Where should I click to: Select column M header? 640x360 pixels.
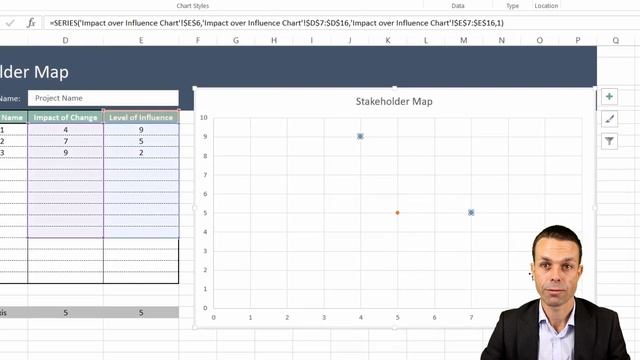tap(464, 40)
